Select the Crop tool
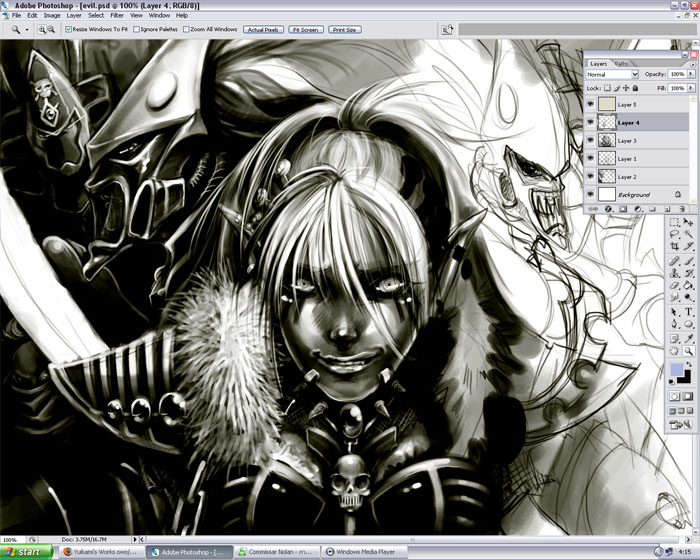Screen dimensions: 700x560 [675, 246]
